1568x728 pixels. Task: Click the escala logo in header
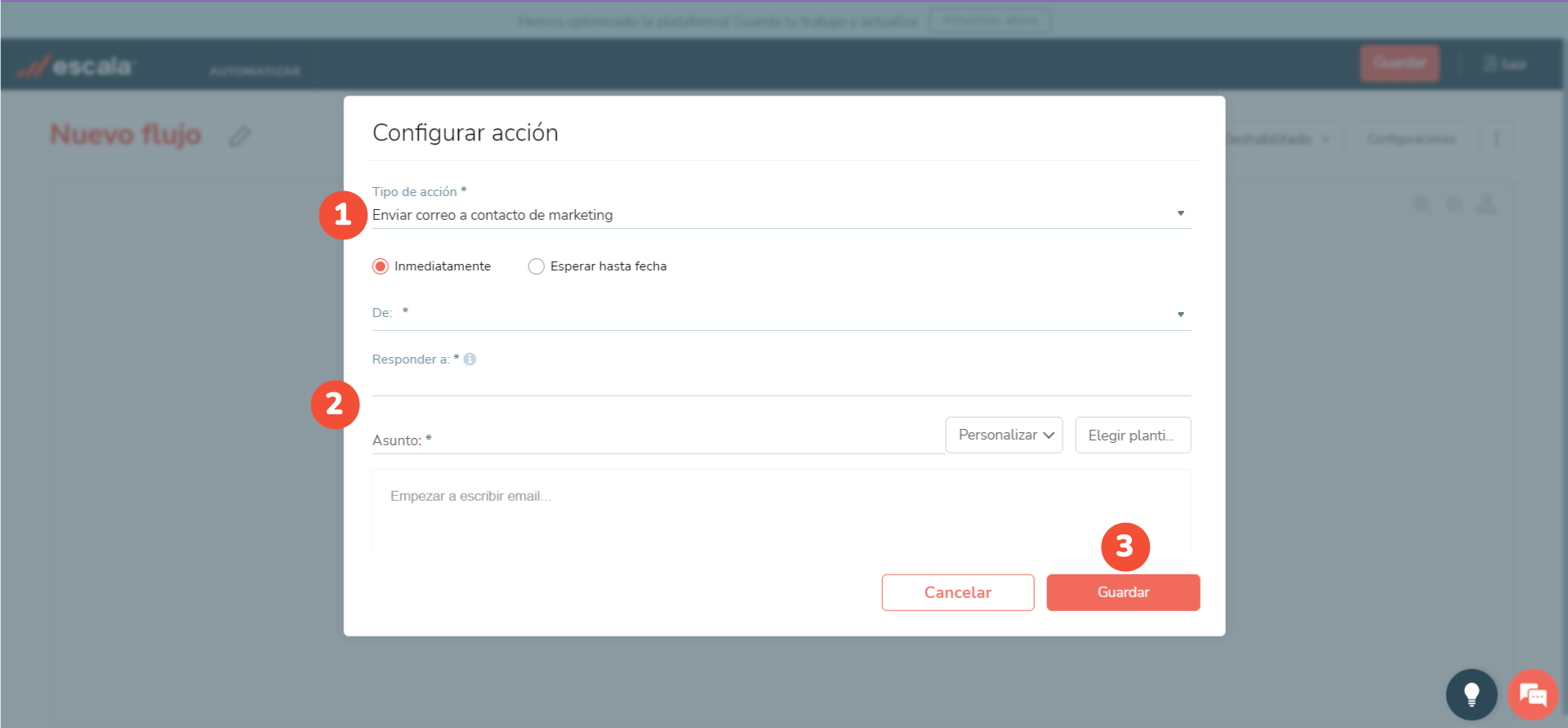pos(76,66)
